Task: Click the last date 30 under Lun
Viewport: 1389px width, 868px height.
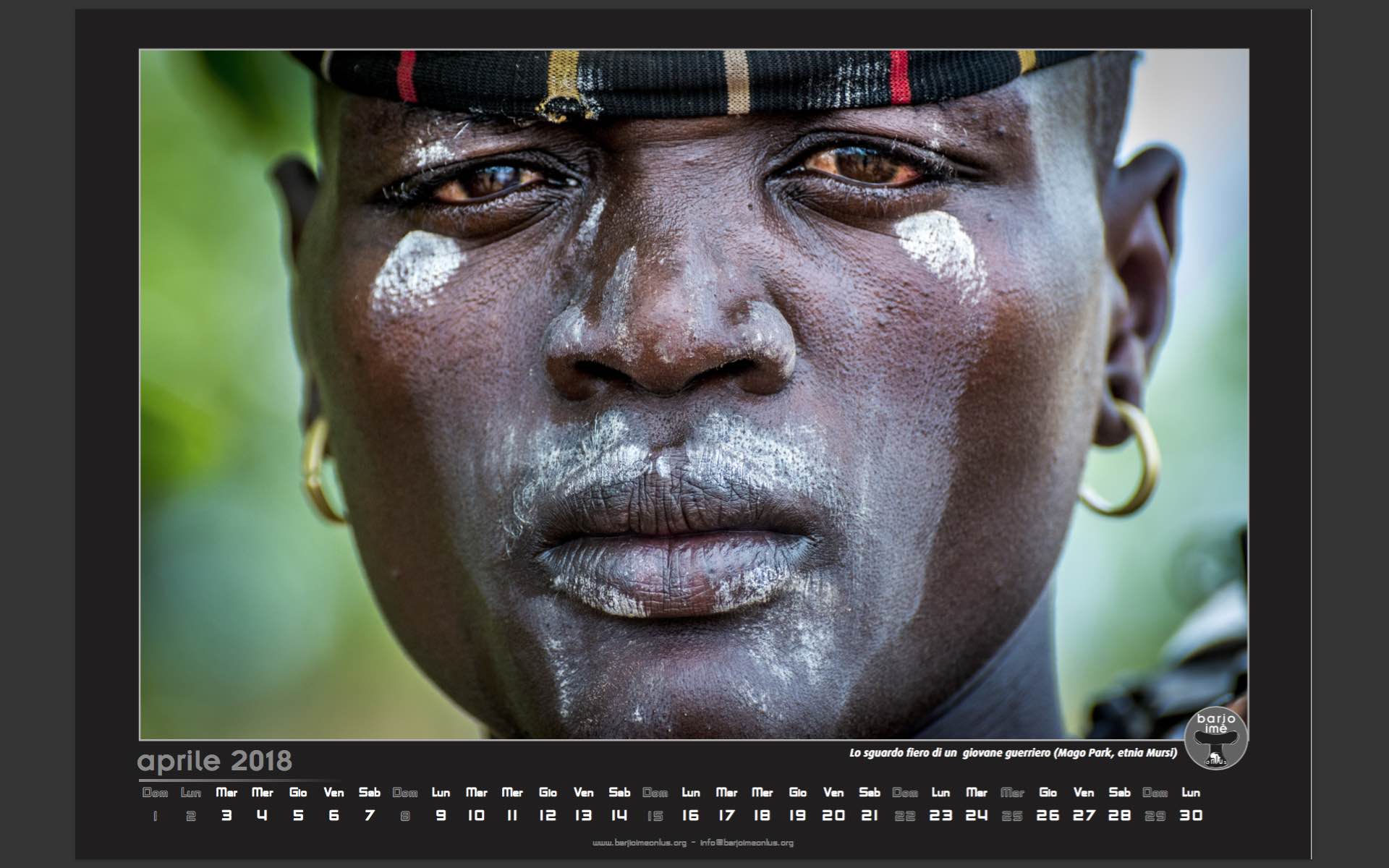Action: pos(1191,816)
